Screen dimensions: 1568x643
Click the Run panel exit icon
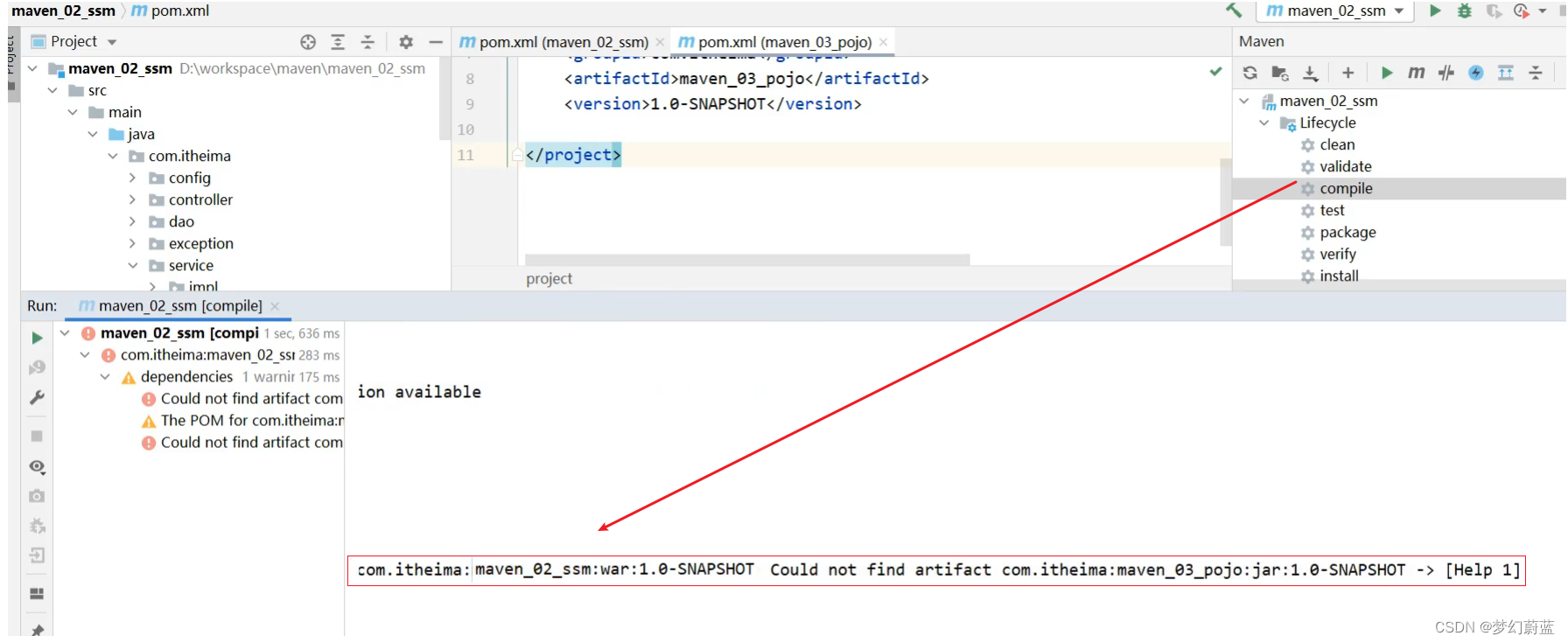point(37,556)
